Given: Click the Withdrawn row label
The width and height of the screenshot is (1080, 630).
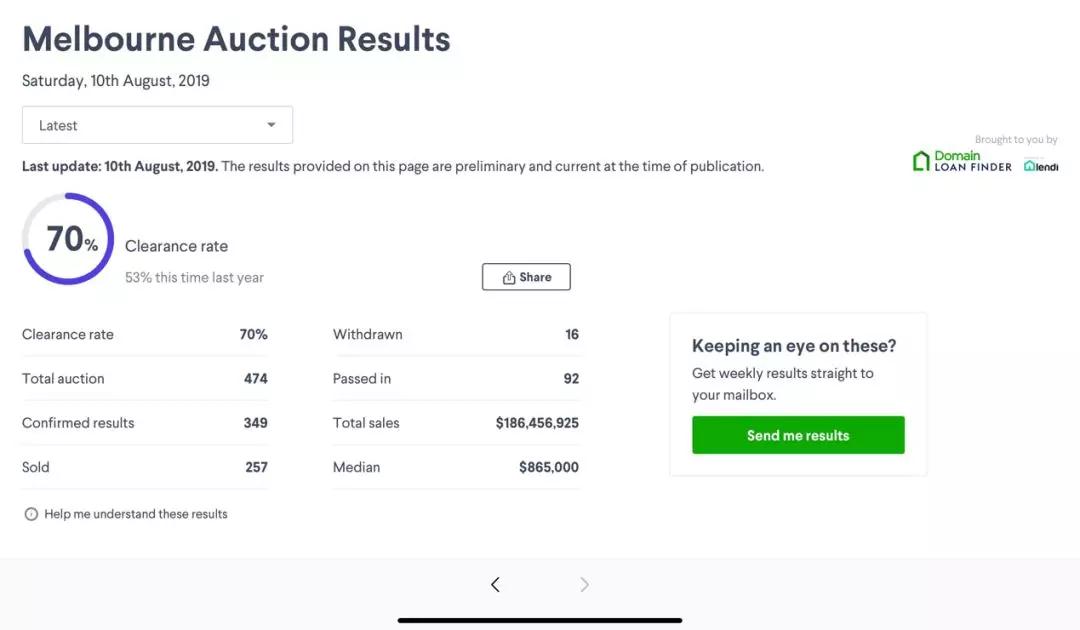Looking at the screenshot, I should click(368, 335).
